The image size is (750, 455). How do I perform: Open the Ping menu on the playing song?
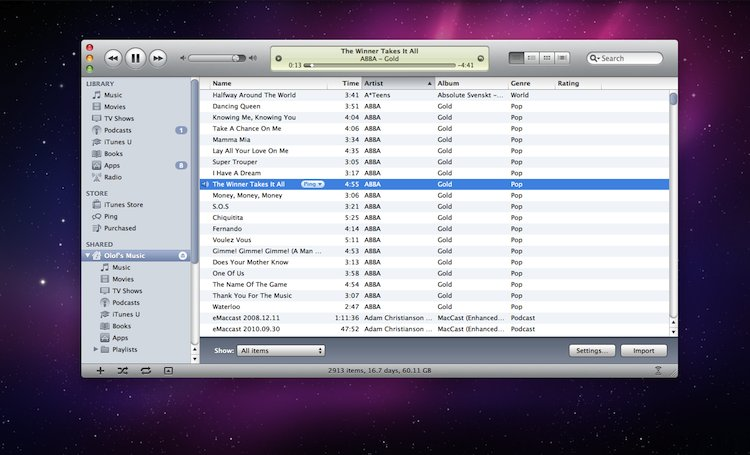[312, 184]
